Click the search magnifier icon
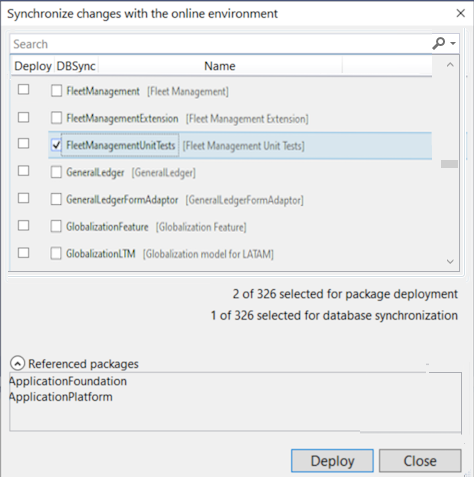474x477 pixels. pyautogui.click(x=438, y=43)
